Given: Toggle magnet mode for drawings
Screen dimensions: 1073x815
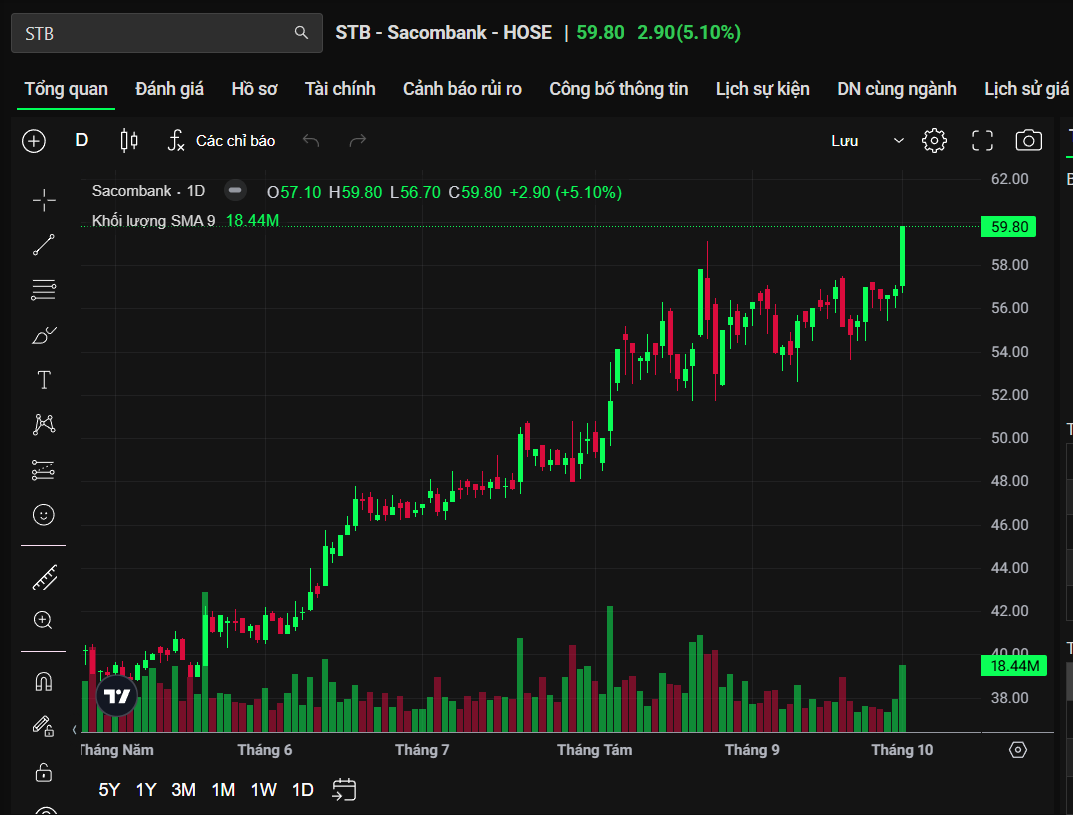Looking at the screenshot, I should click(x=44, y=682).
